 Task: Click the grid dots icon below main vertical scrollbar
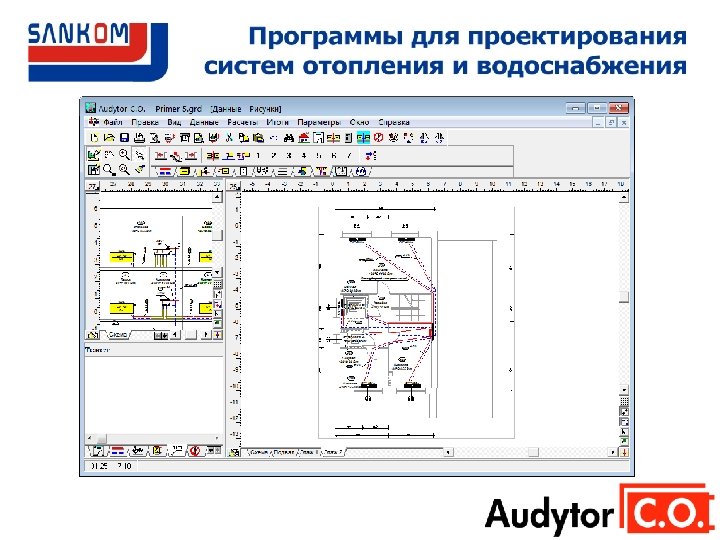(624, 401)
